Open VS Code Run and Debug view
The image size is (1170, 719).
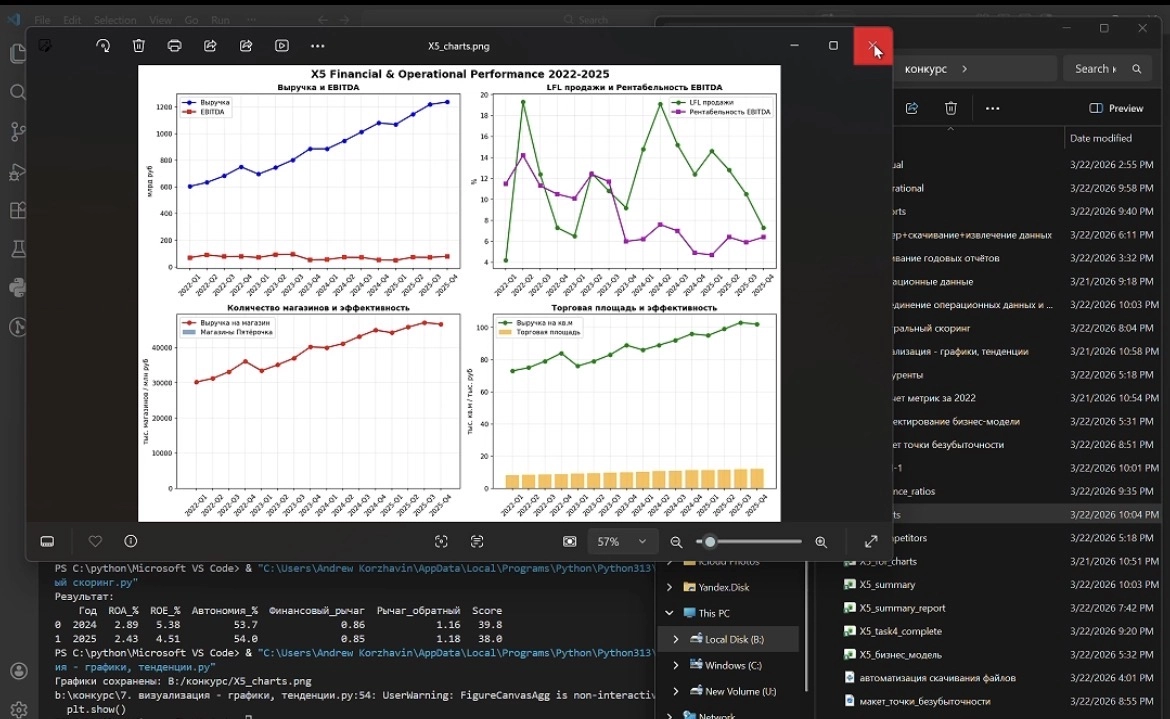(x=18, y=172)
